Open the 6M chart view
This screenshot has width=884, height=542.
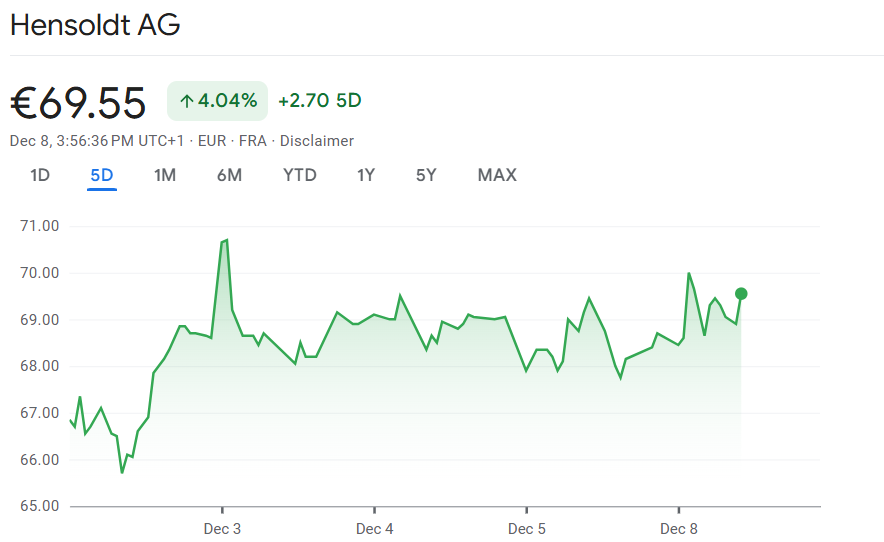(x=229, y=175)
